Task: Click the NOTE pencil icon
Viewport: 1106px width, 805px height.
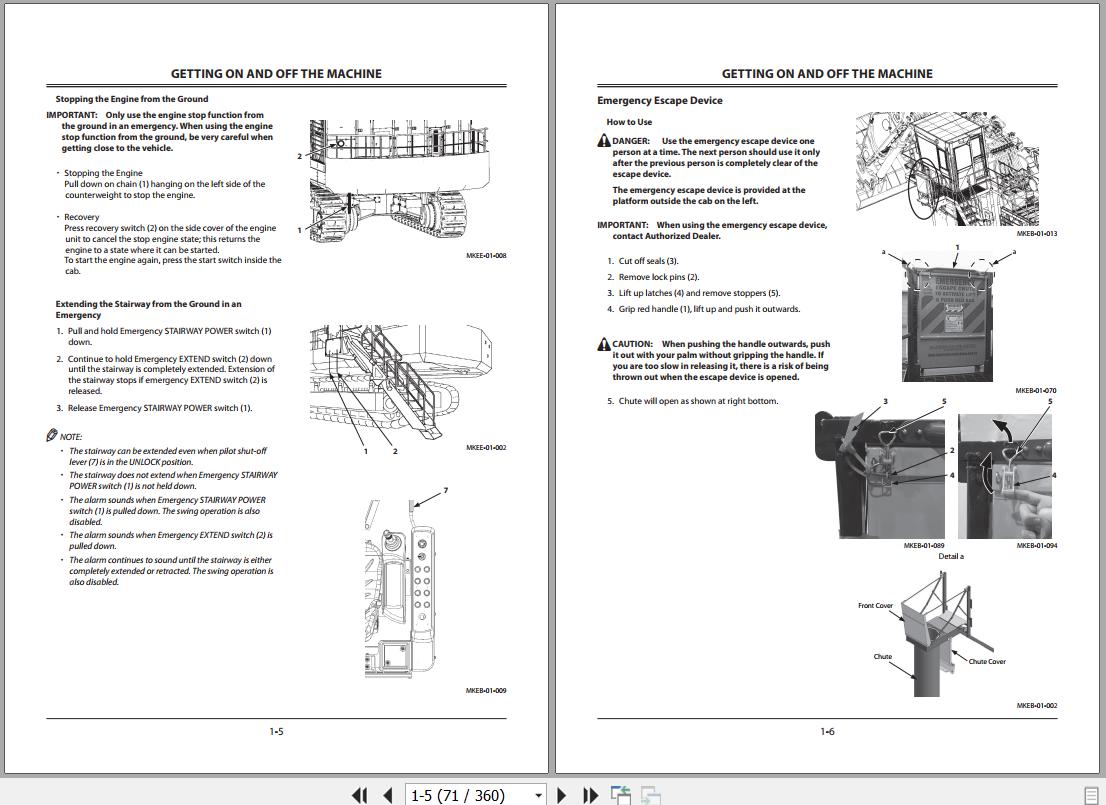Action: click(x=52, y=436)
